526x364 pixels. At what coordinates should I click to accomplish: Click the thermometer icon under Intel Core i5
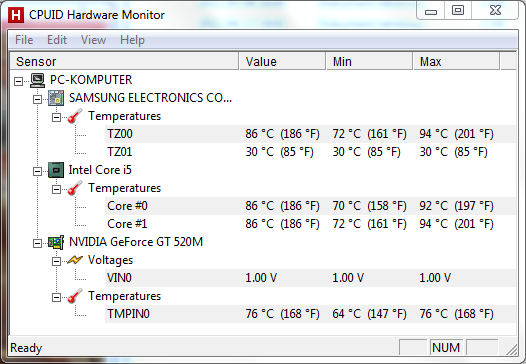point(75,188)
